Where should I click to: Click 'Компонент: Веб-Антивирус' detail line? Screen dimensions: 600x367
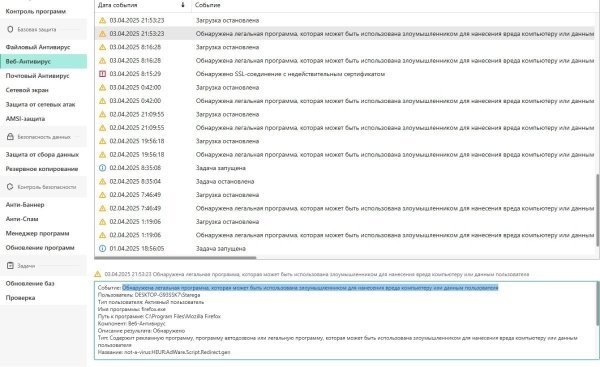(132, 323)
